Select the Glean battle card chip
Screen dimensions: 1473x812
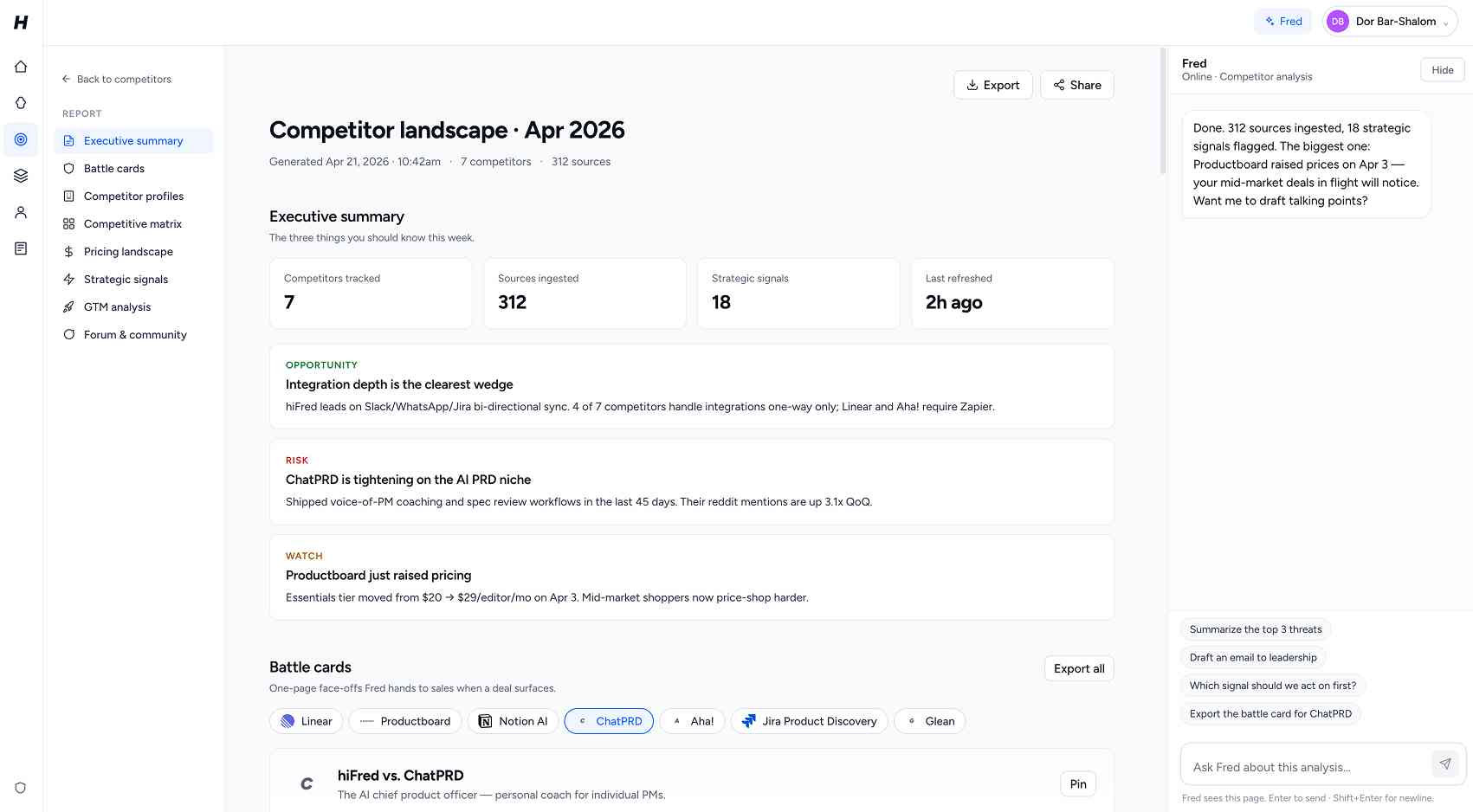[x=930, y=721]
